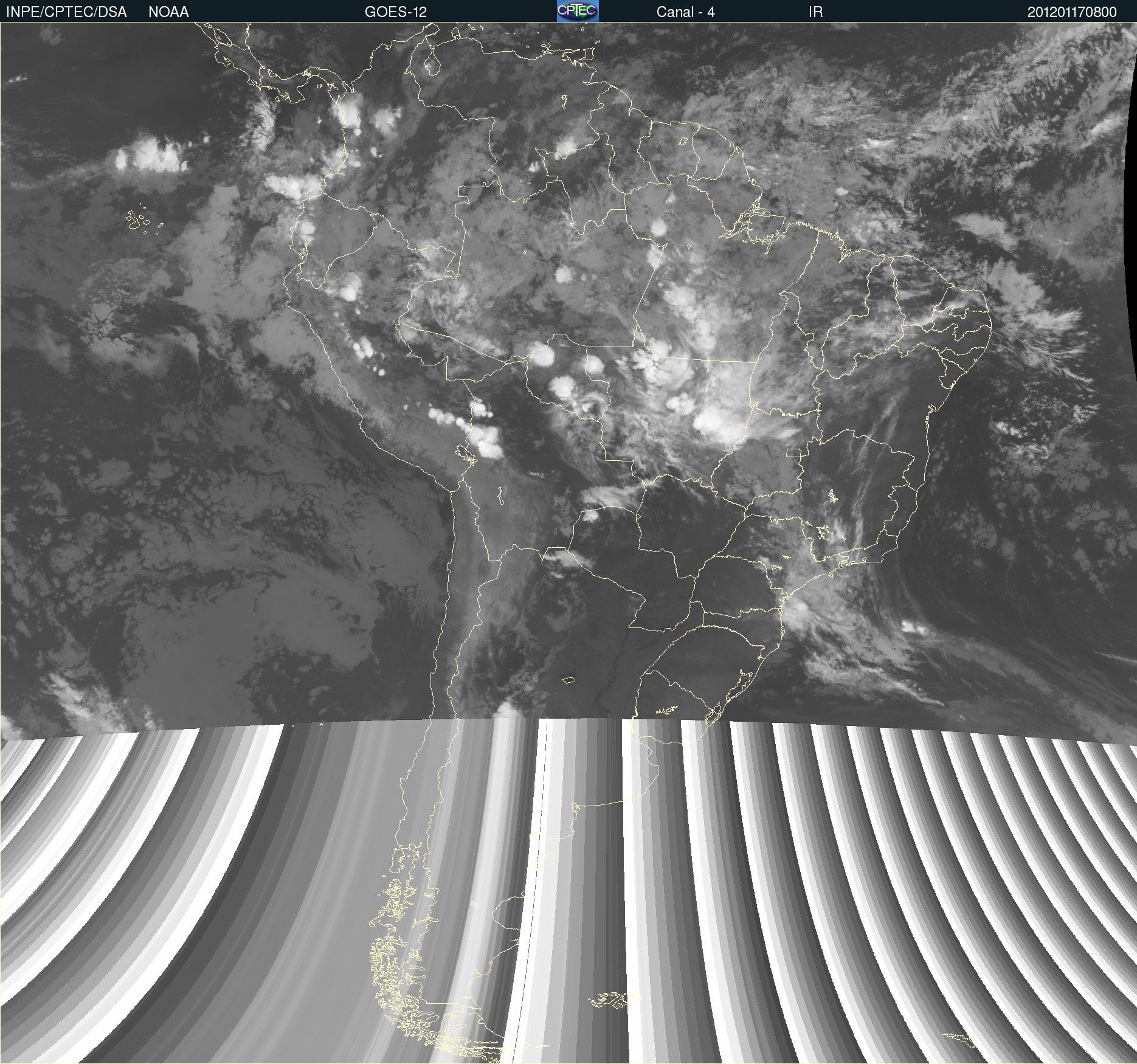
Task: Click the INPE/CPTEC/DSA label
Action: (x=66, y=12)
